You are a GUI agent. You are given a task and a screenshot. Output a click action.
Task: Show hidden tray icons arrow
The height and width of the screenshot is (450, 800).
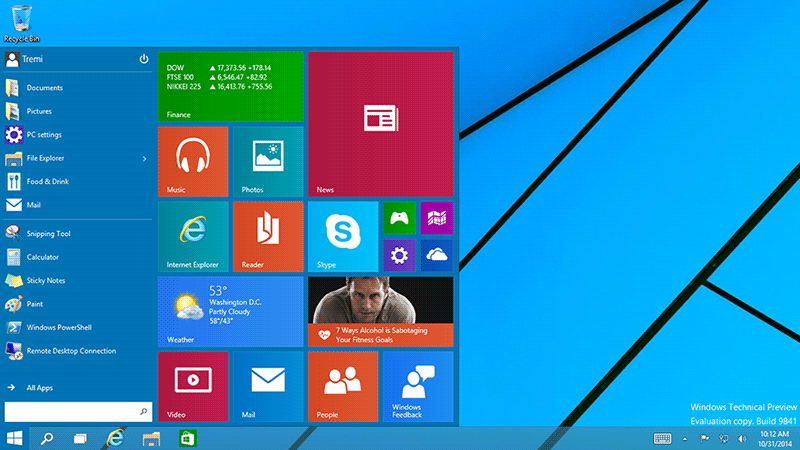(x=685, y=439)
